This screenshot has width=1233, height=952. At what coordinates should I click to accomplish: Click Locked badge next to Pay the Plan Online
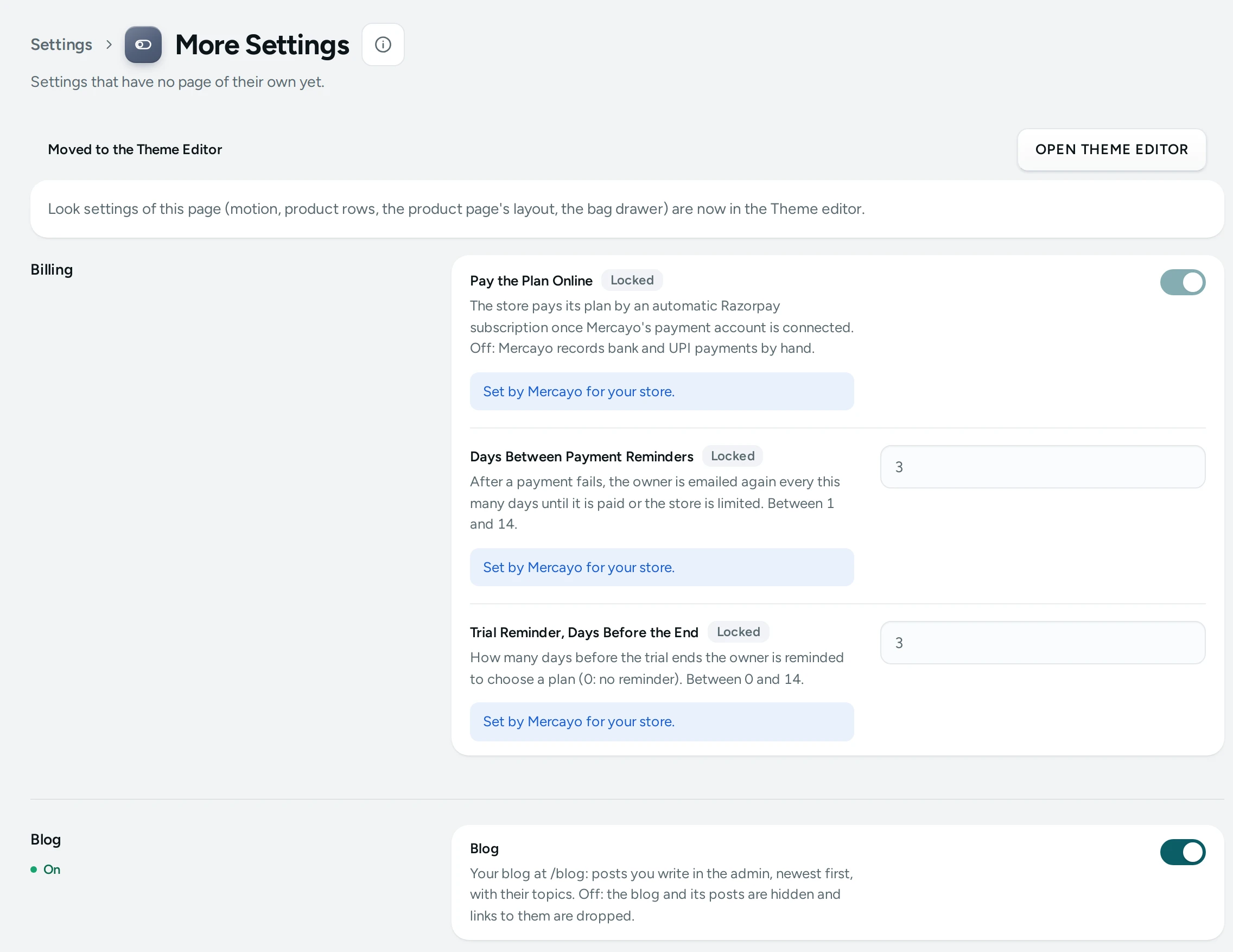coord(632,280)
